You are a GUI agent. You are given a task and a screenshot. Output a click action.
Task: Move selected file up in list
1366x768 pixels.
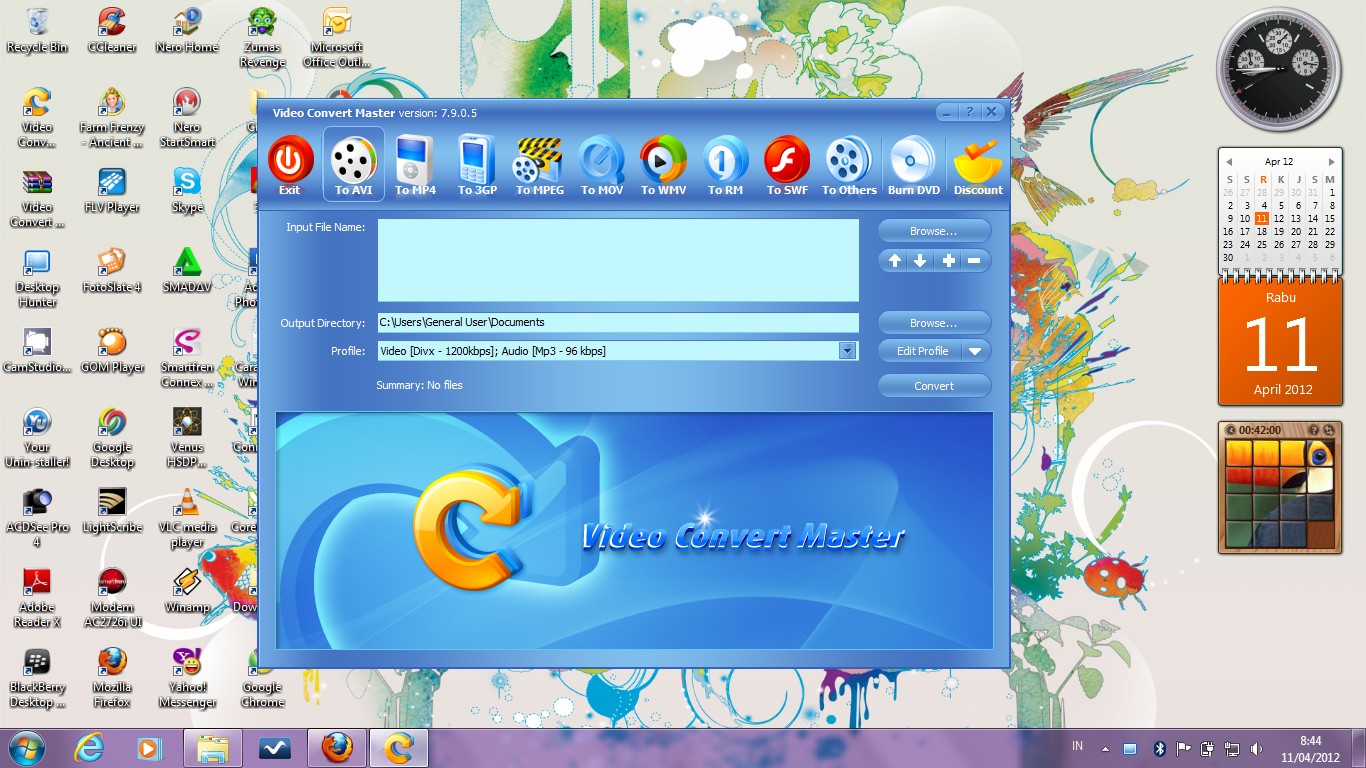pyautogui.click(x=894, y=260)
